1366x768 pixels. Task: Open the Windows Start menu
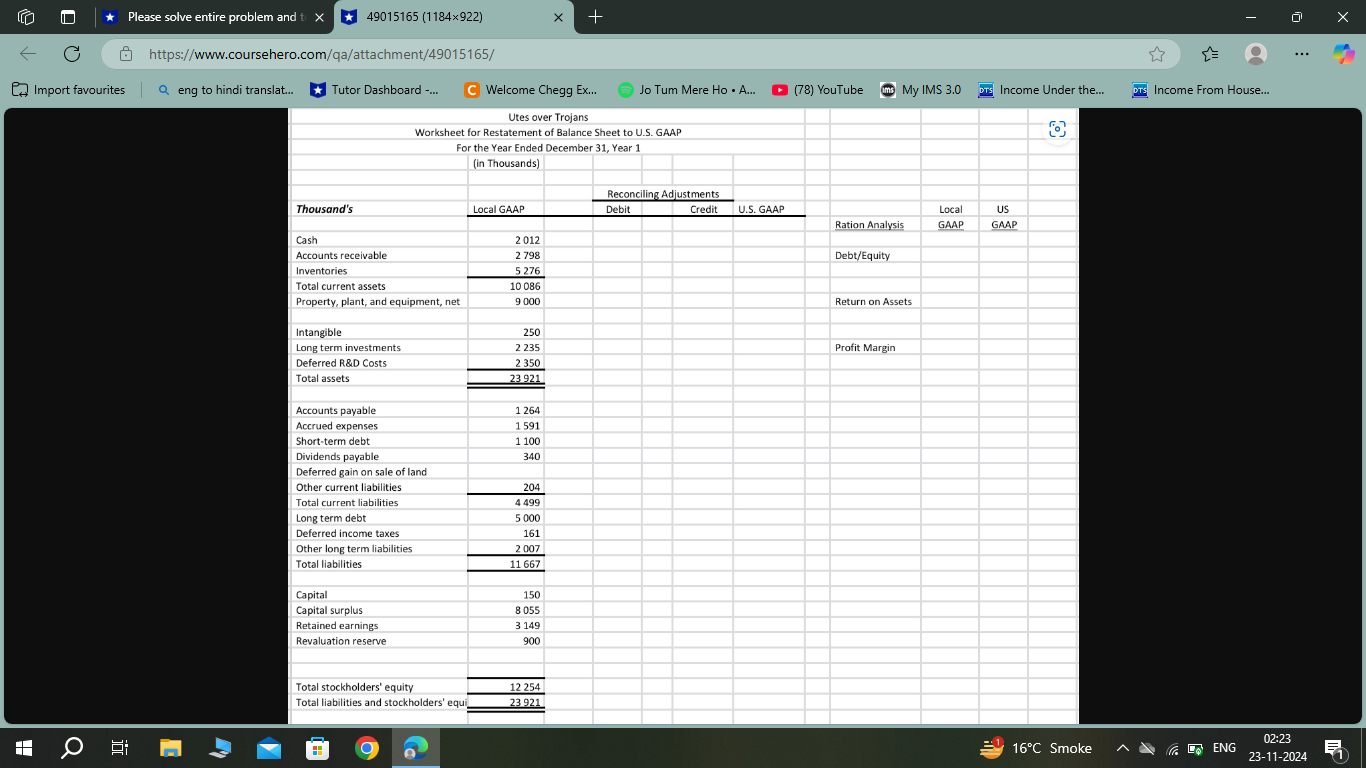coord(22,747)
